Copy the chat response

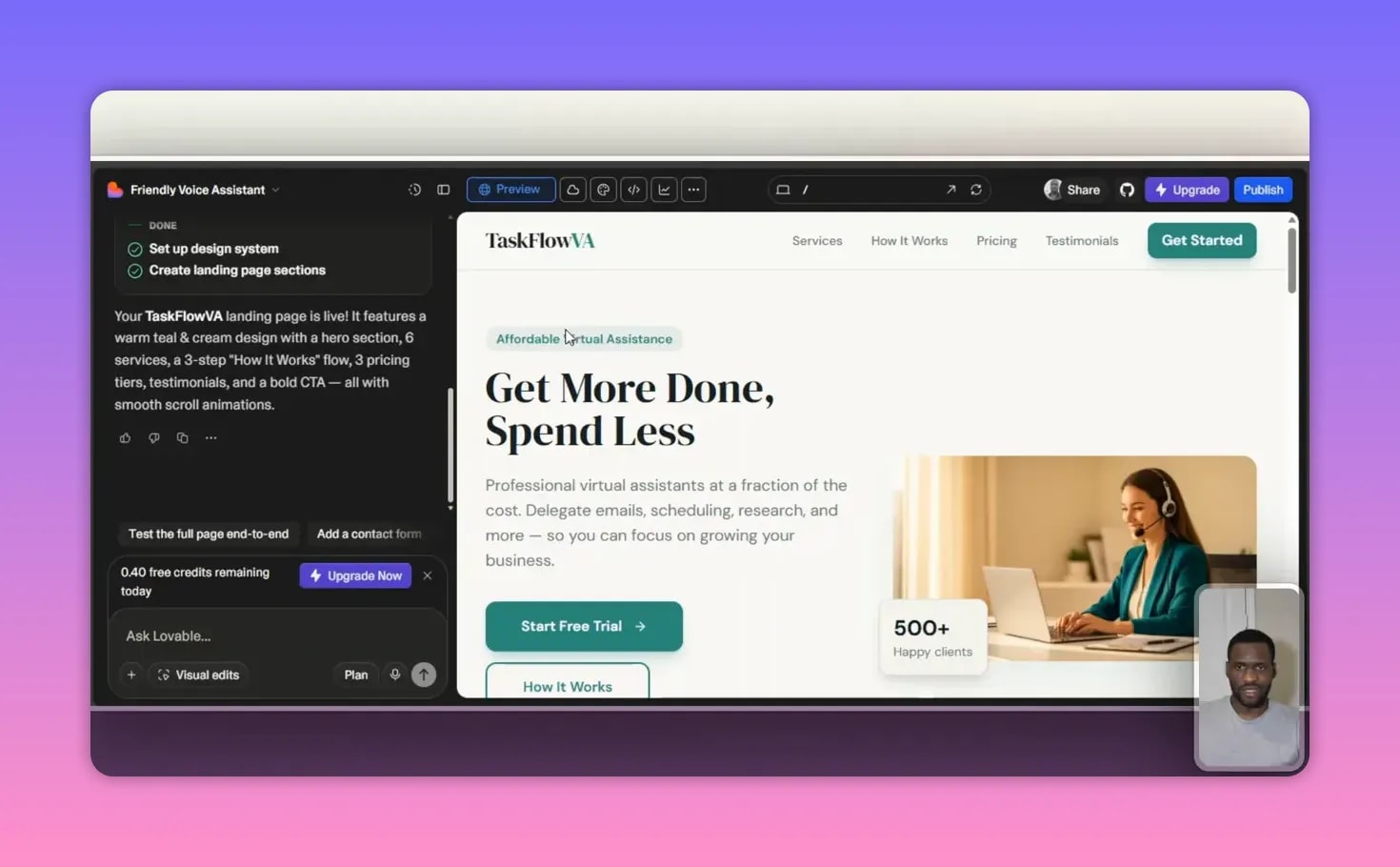[x=182, y=438]
